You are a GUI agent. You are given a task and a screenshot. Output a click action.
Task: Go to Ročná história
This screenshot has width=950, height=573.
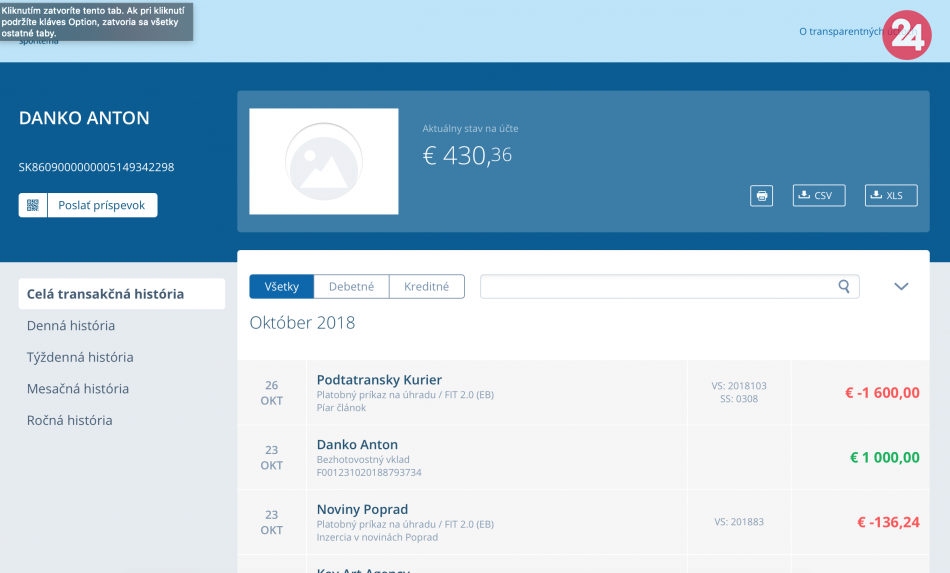tap(70, 421)
